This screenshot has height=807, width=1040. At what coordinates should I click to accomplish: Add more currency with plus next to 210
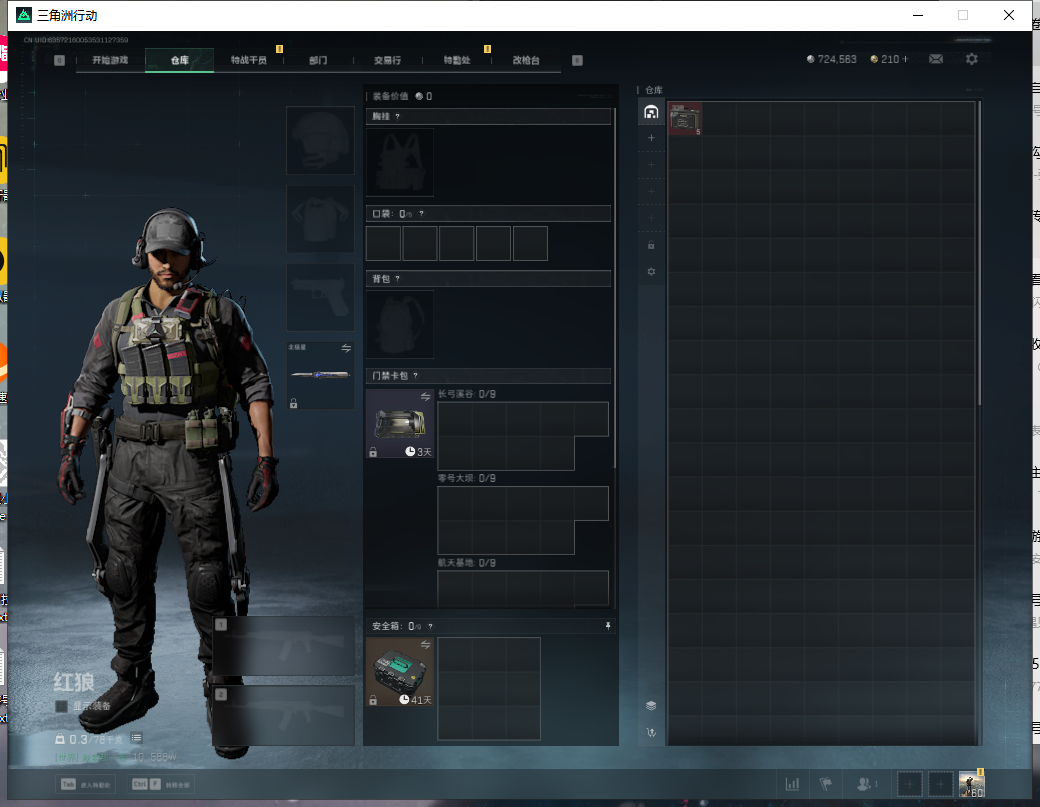coord(905,59)
